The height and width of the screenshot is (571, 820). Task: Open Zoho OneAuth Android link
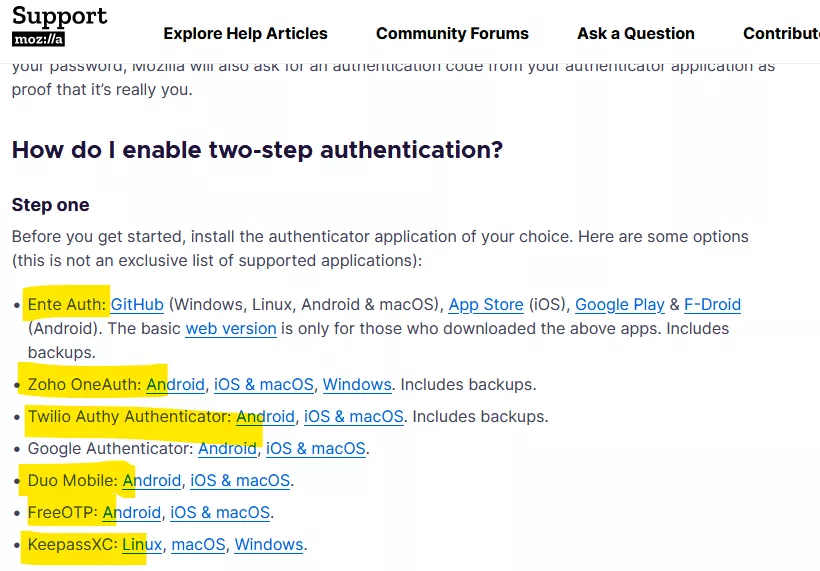pyautogui.click(x=175, y=384)
